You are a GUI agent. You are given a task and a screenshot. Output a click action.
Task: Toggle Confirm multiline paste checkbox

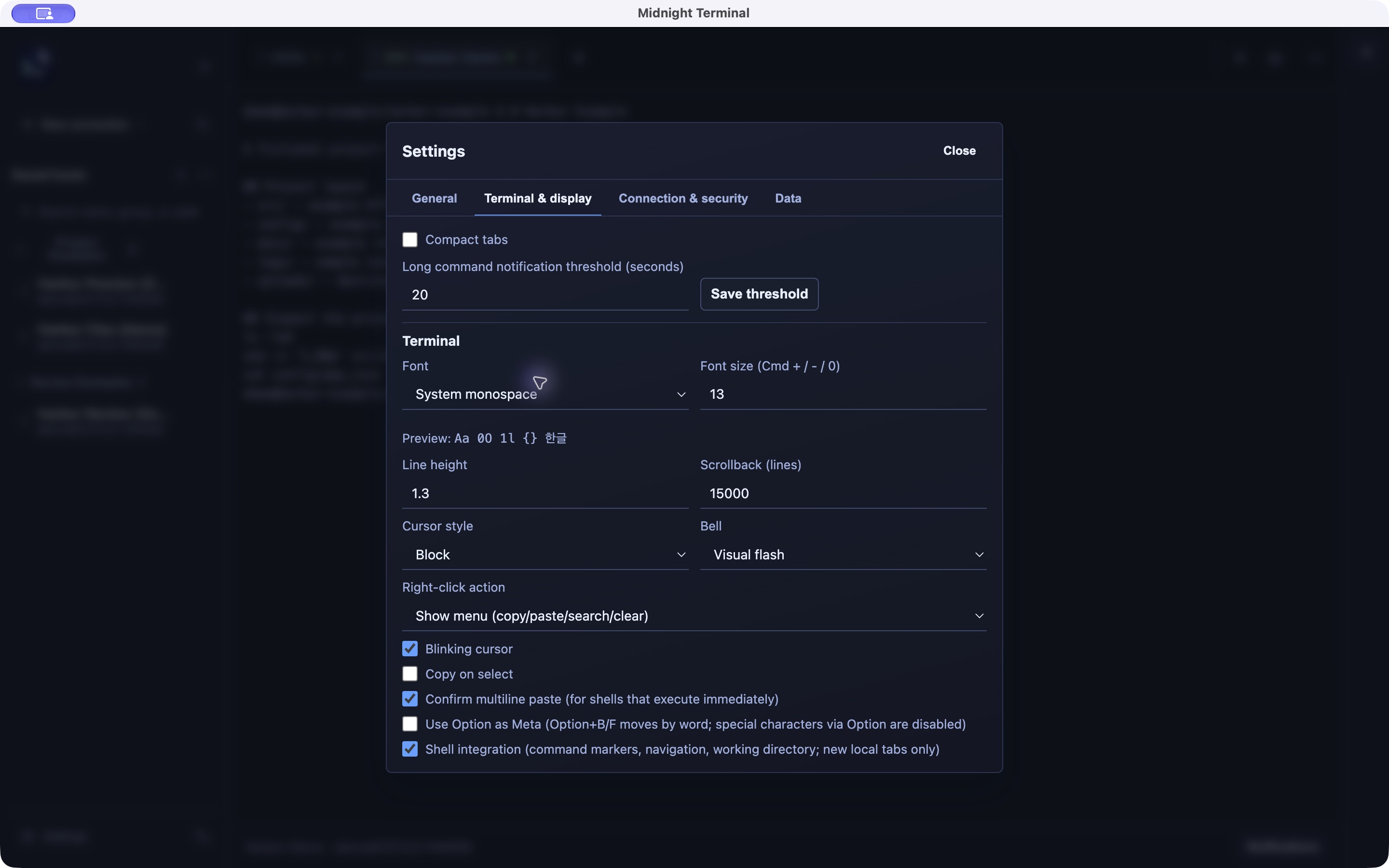tap(410, 699)
